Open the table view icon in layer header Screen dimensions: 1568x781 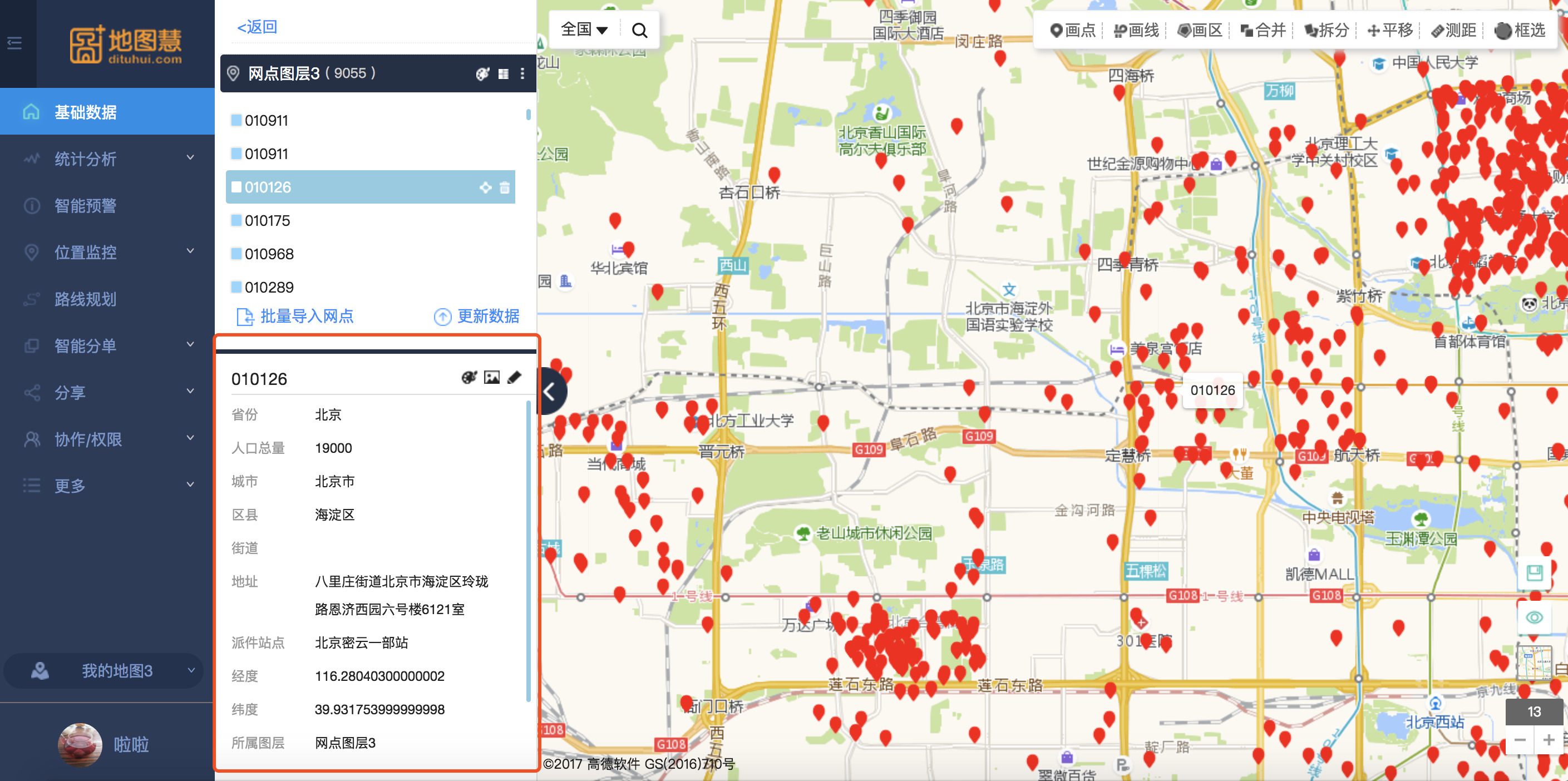504,73
